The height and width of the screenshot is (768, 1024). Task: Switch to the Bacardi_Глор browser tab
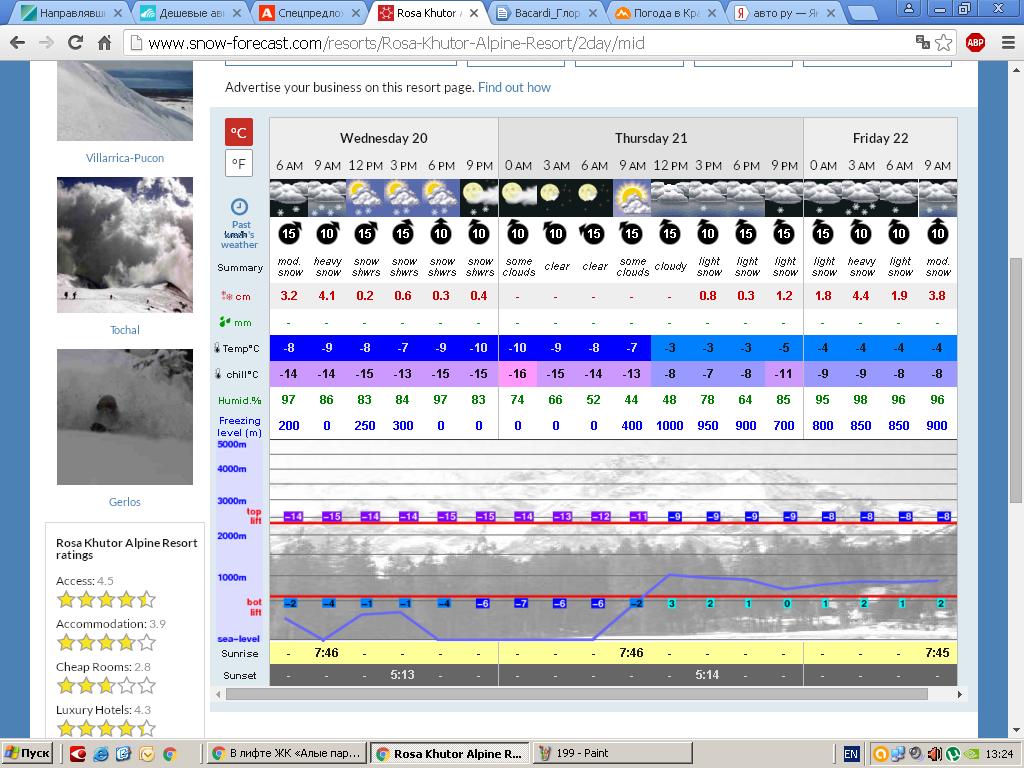(x=547, y=13)
